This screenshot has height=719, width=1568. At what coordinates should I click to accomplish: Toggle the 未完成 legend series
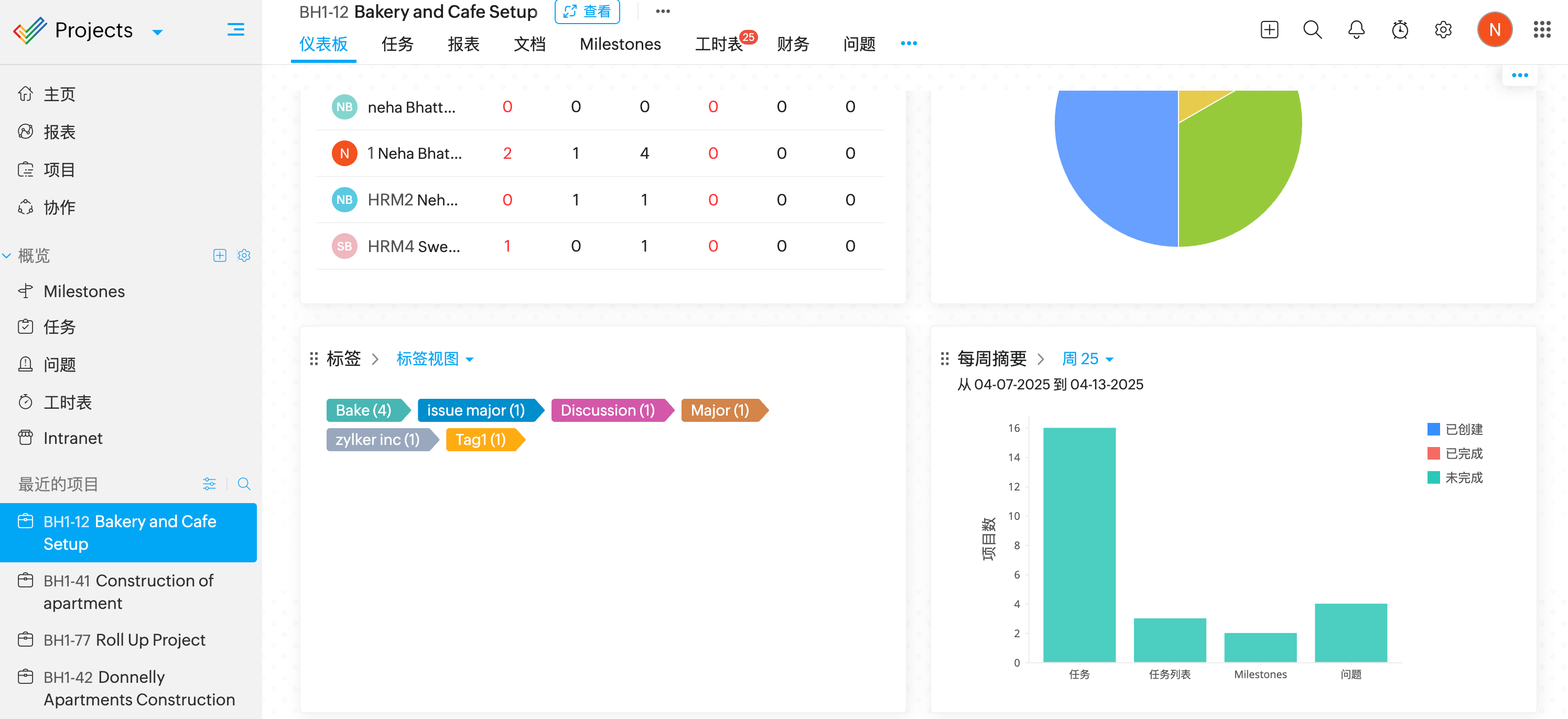[x=1454, y=478]
